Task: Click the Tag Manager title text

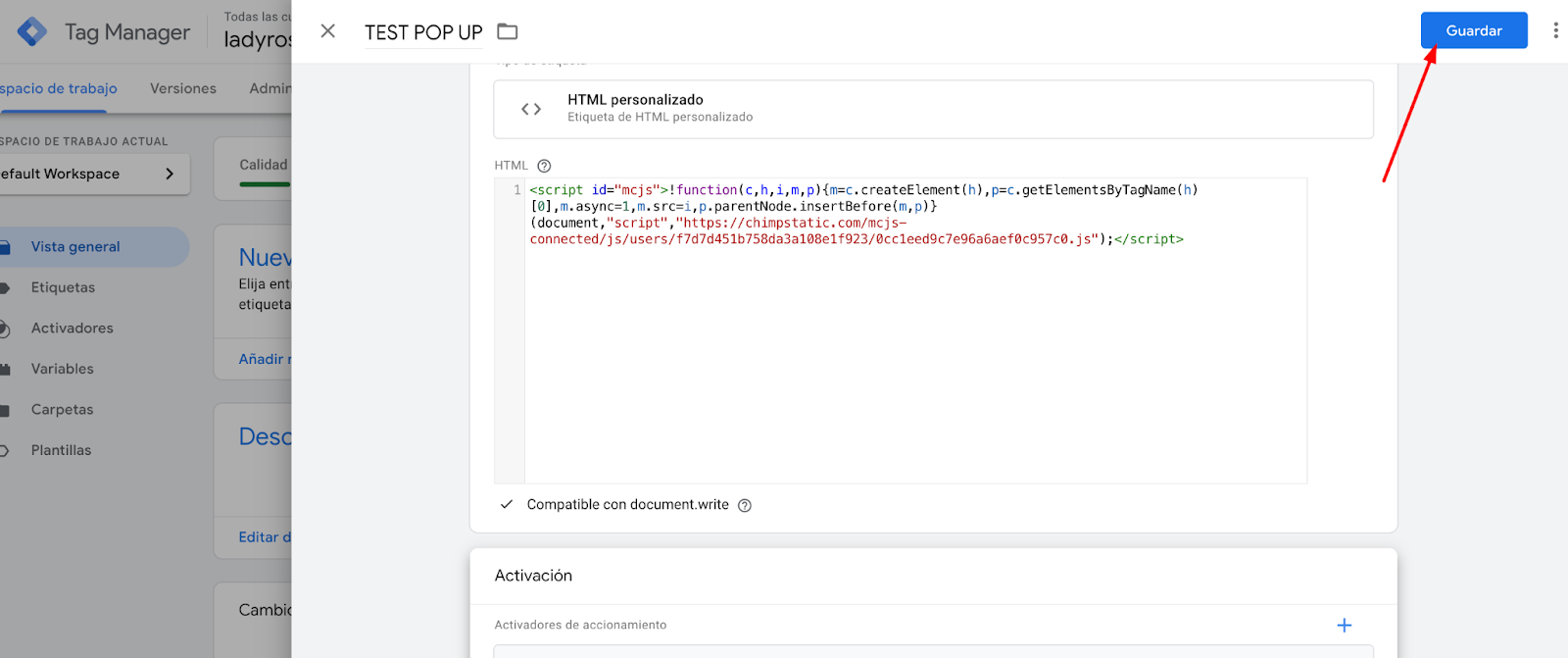Action: point(127,32)
